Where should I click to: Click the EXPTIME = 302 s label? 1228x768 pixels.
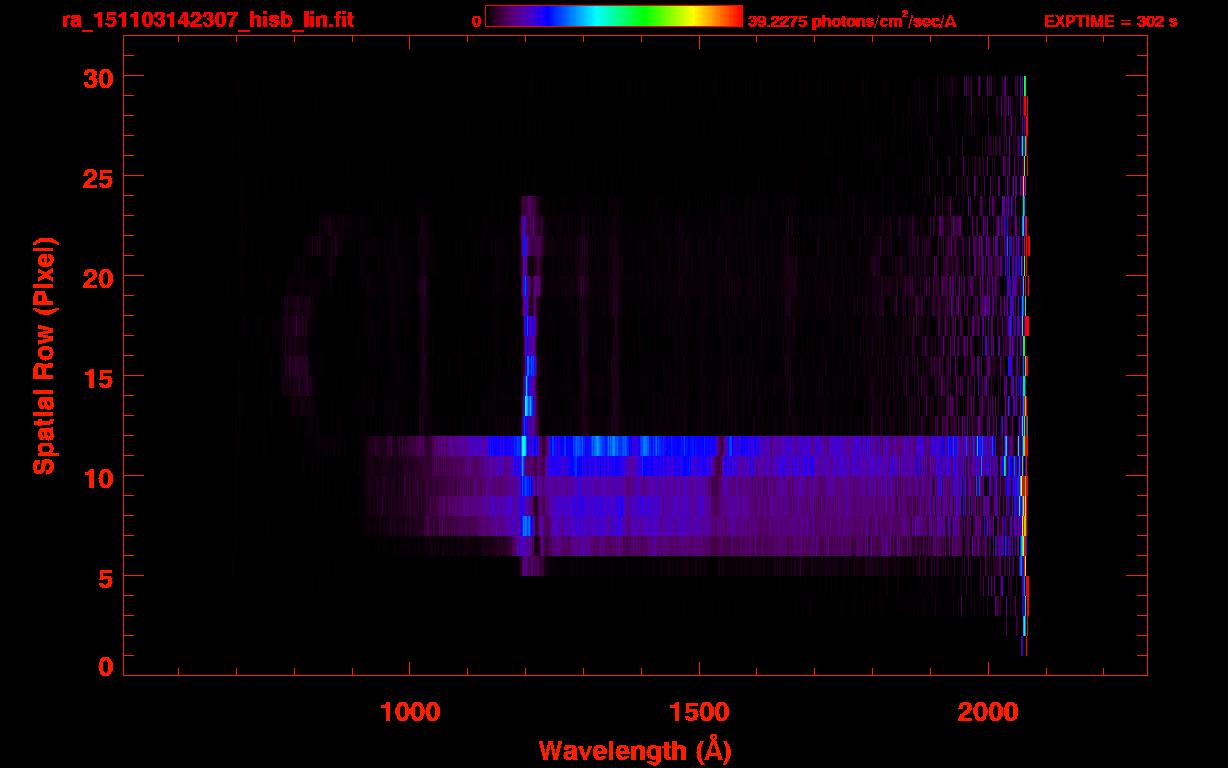pos(1110,21)
